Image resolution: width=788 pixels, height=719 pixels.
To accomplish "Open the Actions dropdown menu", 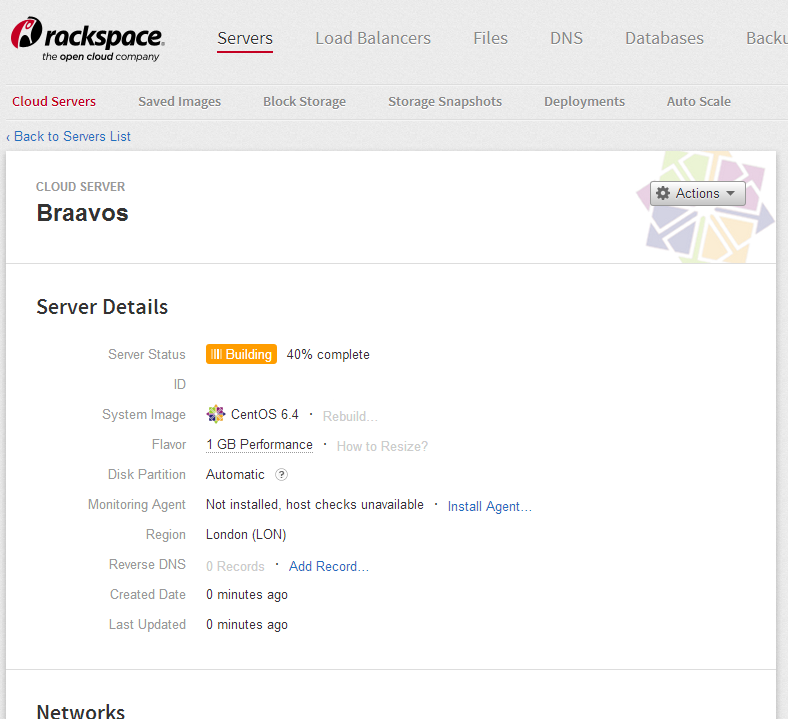I will [x=697, y=194].
